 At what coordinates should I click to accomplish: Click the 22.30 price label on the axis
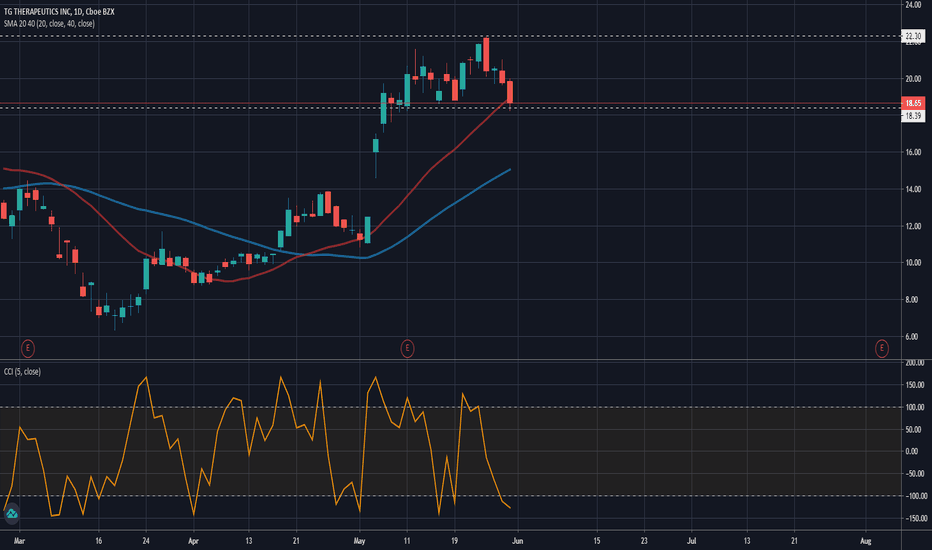[913, 36]
